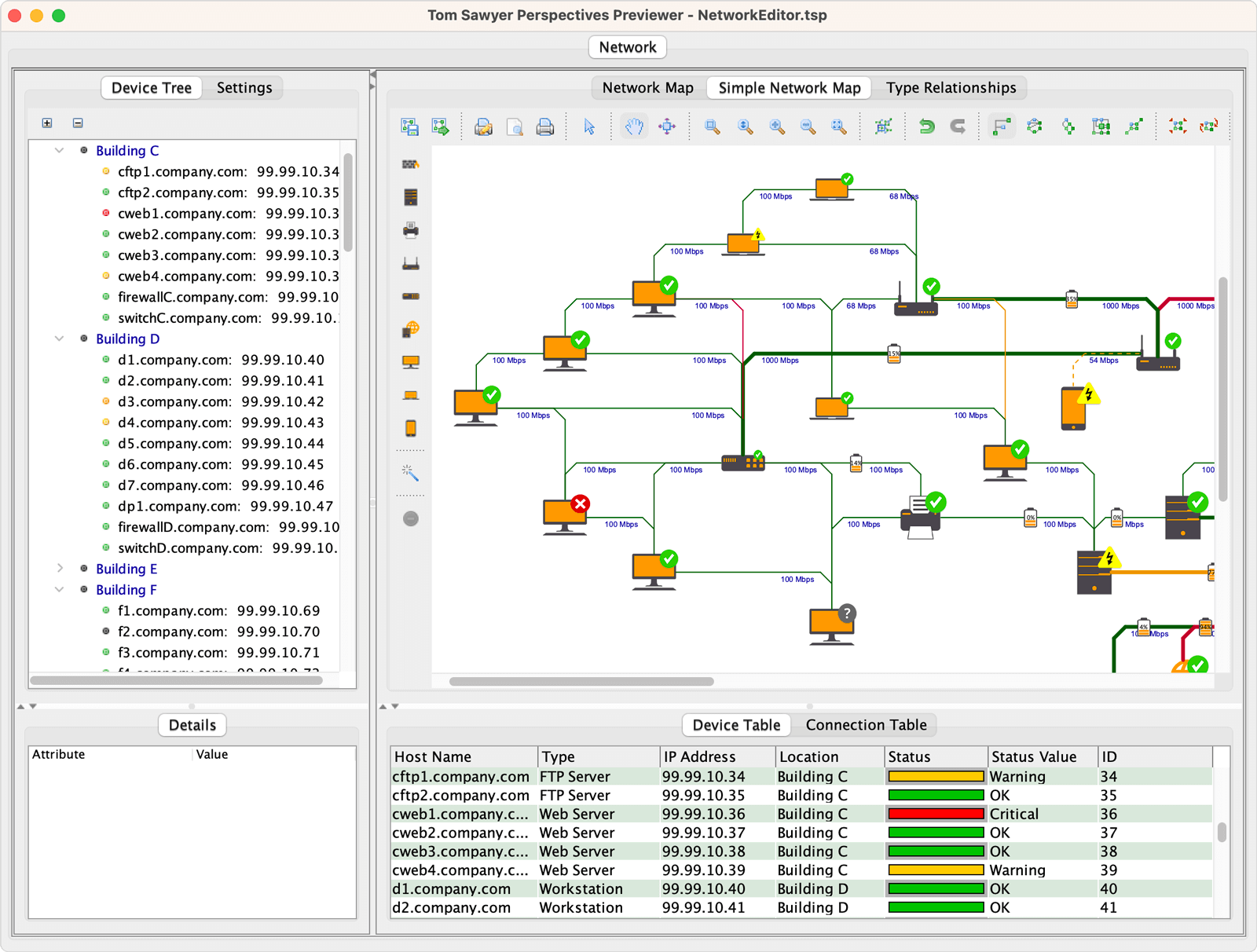This screenshot has width=1257, height=952.
Task: Select the Device Tree tab
Action: coord(152,88)
